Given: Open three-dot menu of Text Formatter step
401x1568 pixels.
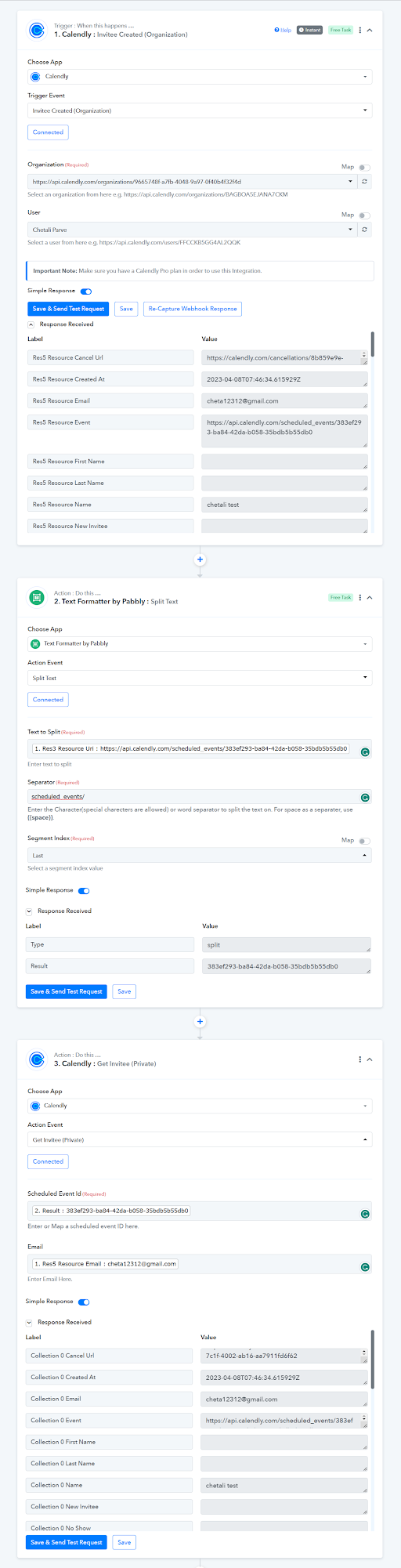Looking at the screenshot, I should pyautogui.click(x=360, y=597).
